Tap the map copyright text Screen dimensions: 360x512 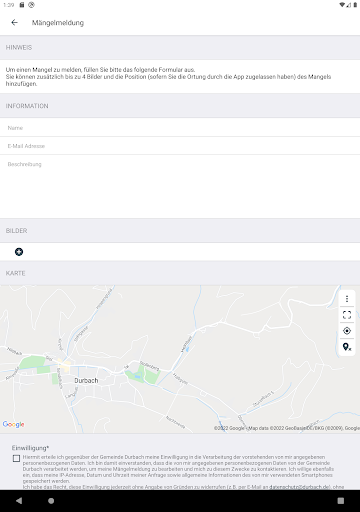coord(287,428)
